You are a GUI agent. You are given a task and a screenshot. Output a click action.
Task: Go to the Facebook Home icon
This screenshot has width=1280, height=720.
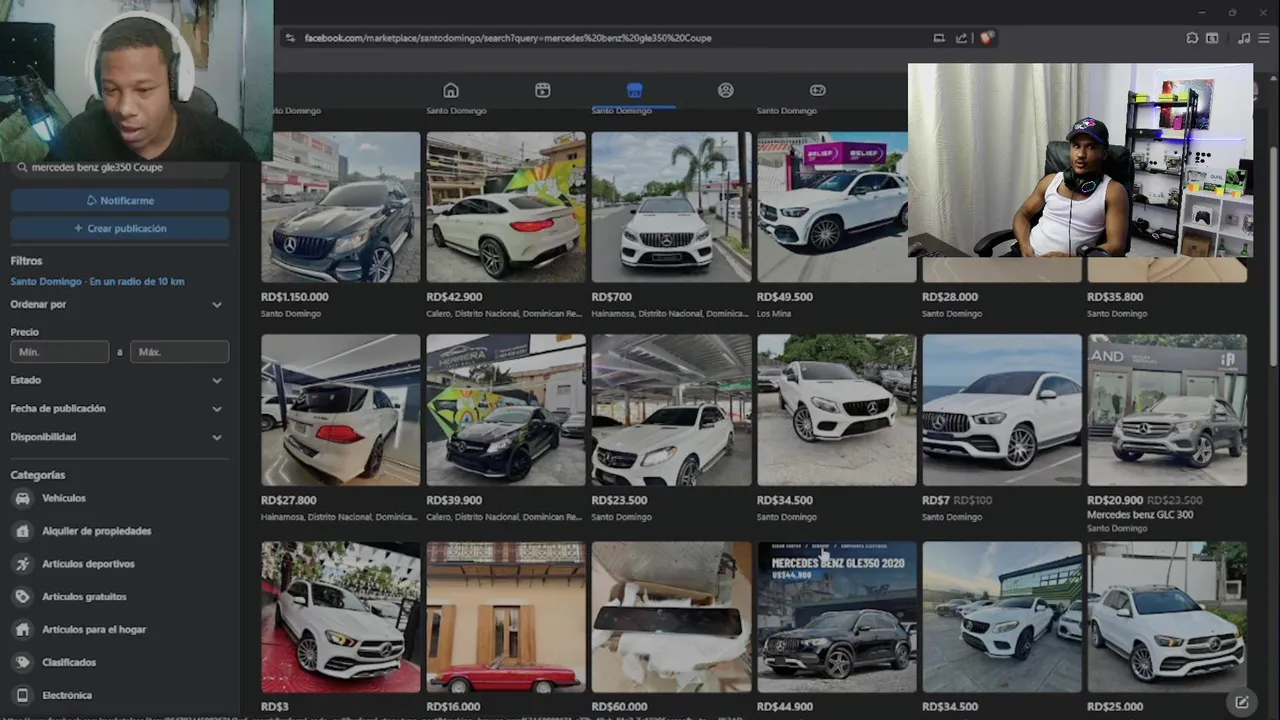click(x=451, y=90)
